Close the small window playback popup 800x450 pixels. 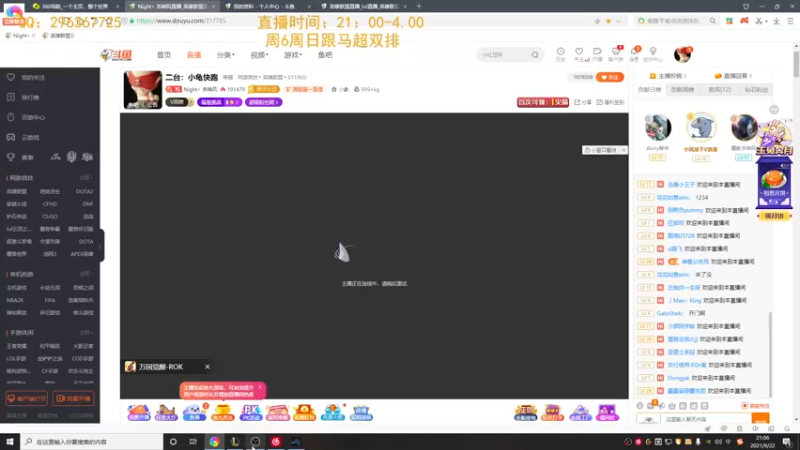point(623,150)
